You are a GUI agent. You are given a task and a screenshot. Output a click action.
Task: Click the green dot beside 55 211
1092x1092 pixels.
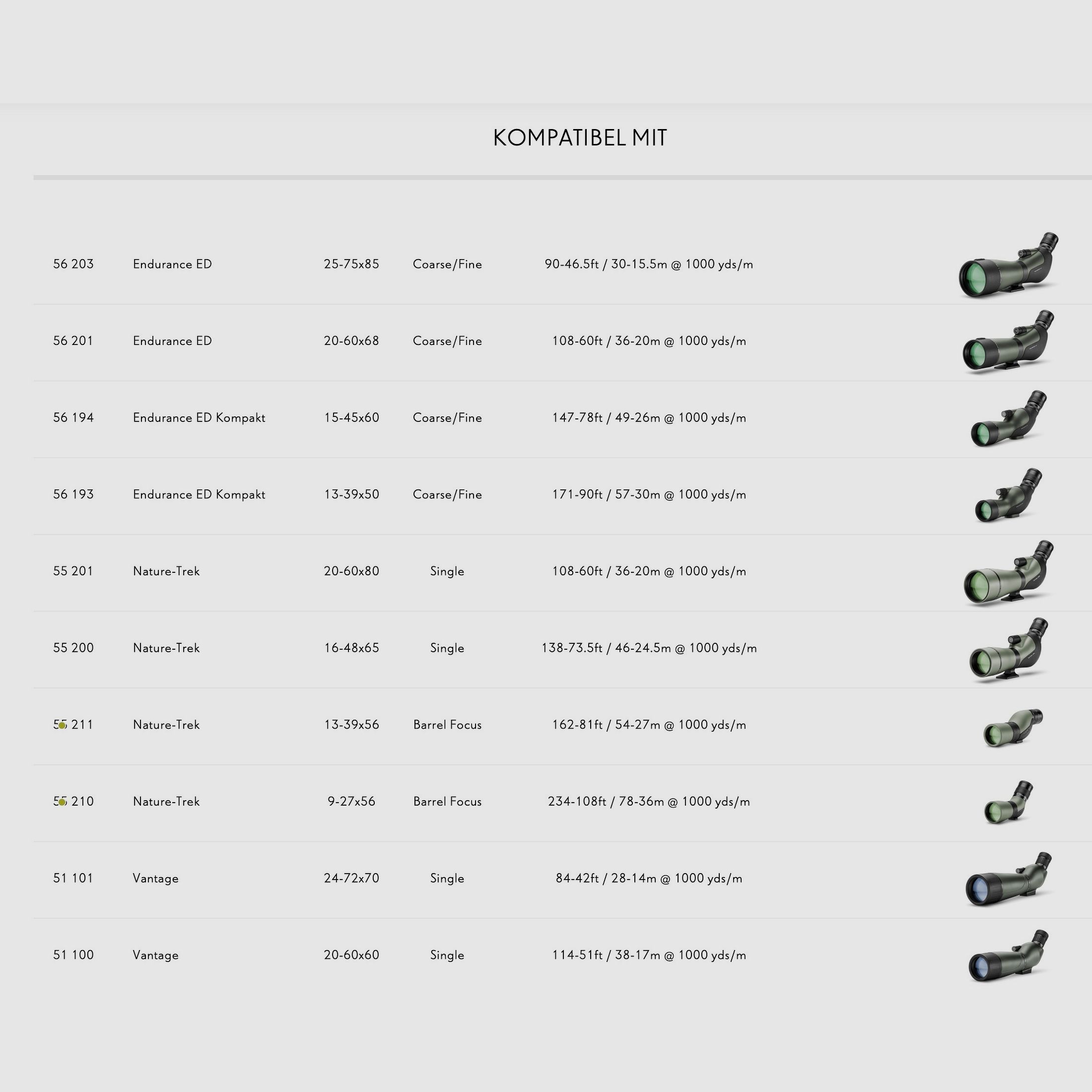point(62,725)
